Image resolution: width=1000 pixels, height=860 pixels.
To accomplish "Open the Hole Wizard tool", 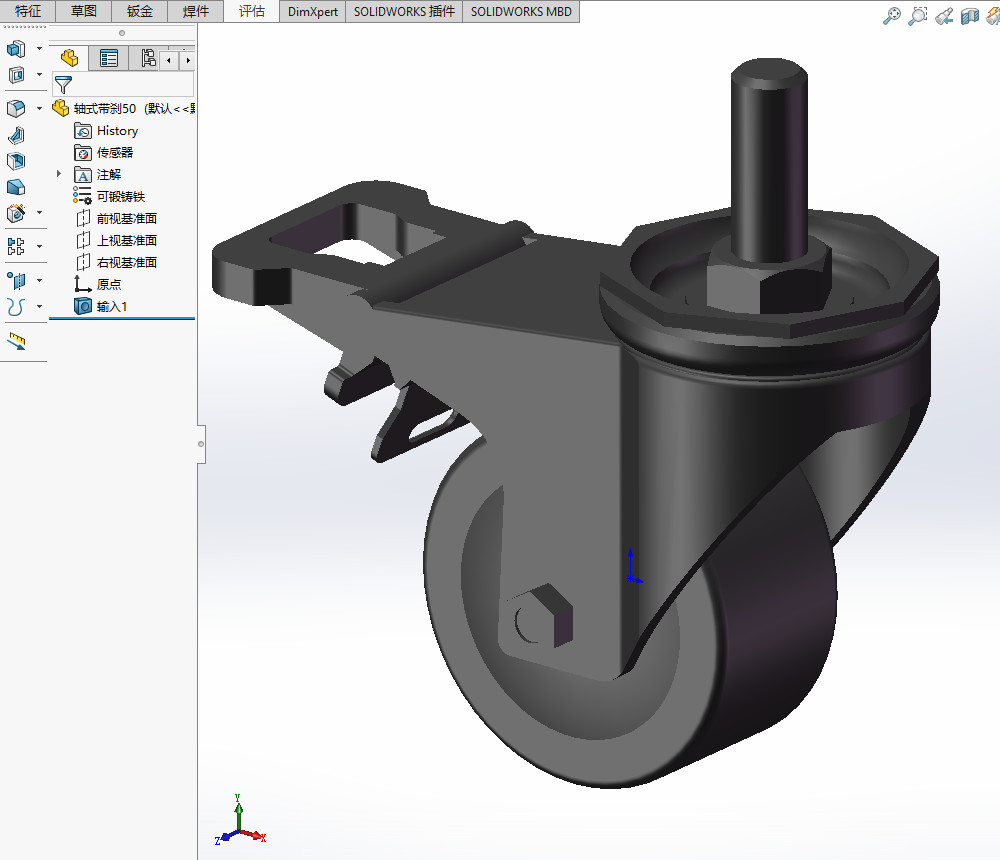I will pos(16,213).
